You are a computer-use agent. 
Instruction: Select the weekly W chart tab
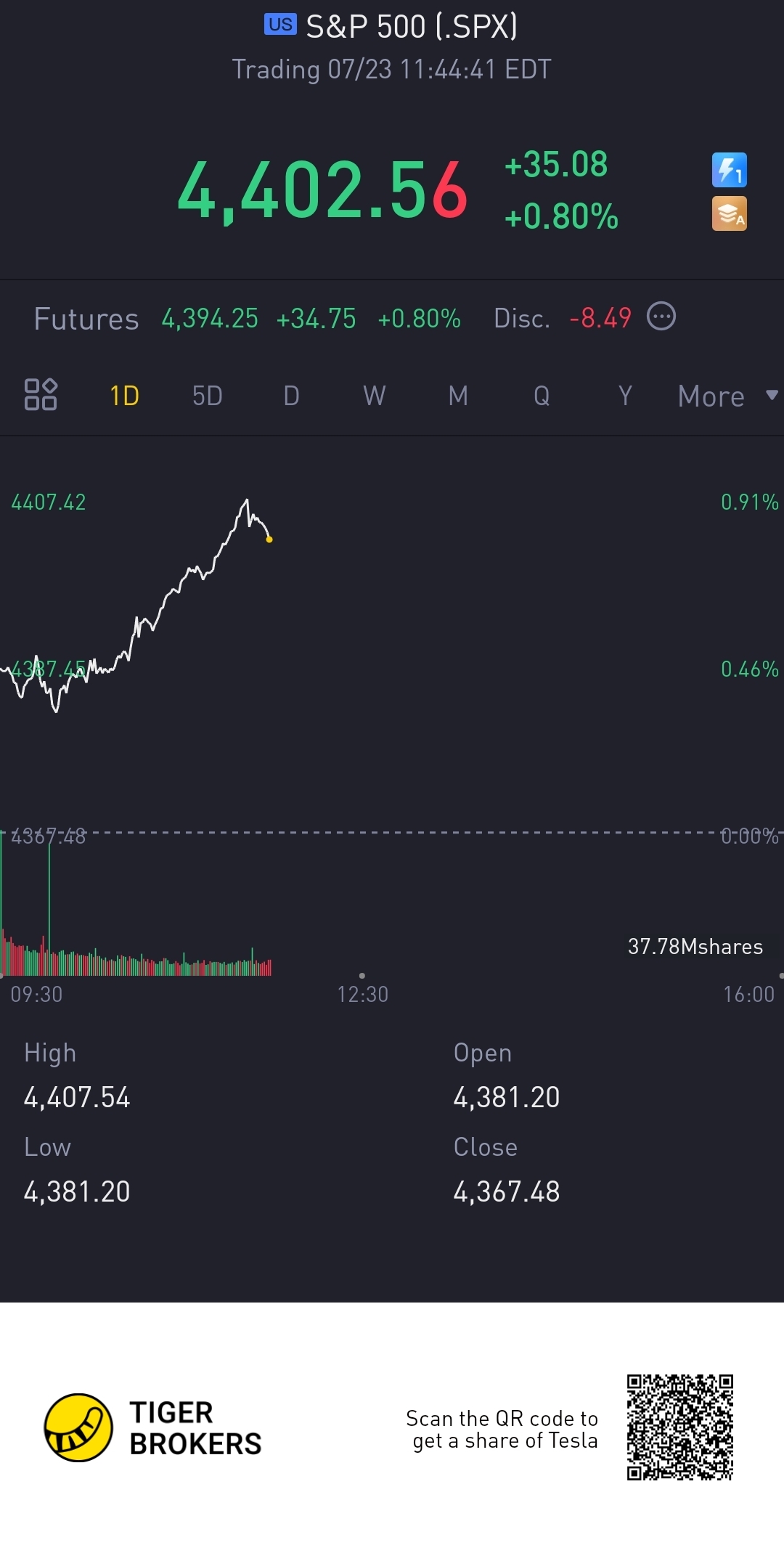(x=374, y=396)
